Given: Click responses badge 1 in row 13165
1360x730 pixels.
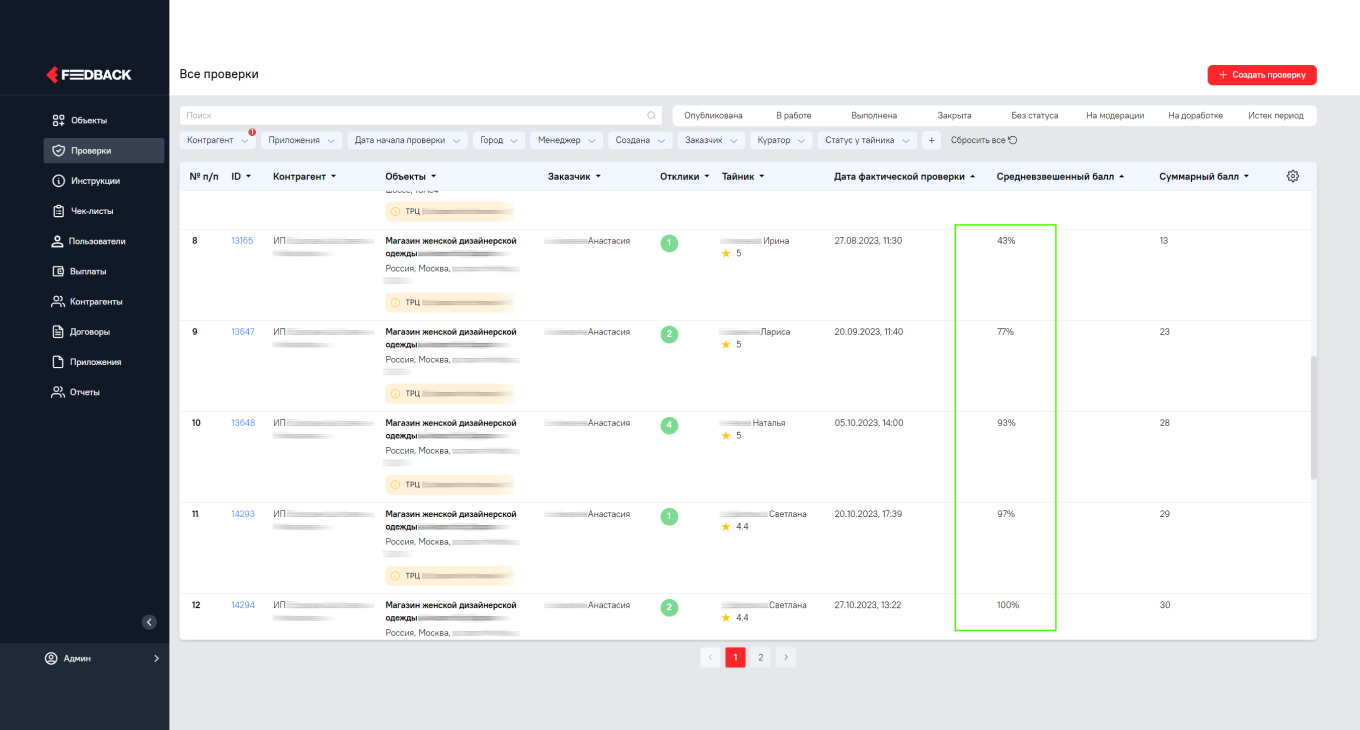Looking at the screenshot, I should point(669,243).
